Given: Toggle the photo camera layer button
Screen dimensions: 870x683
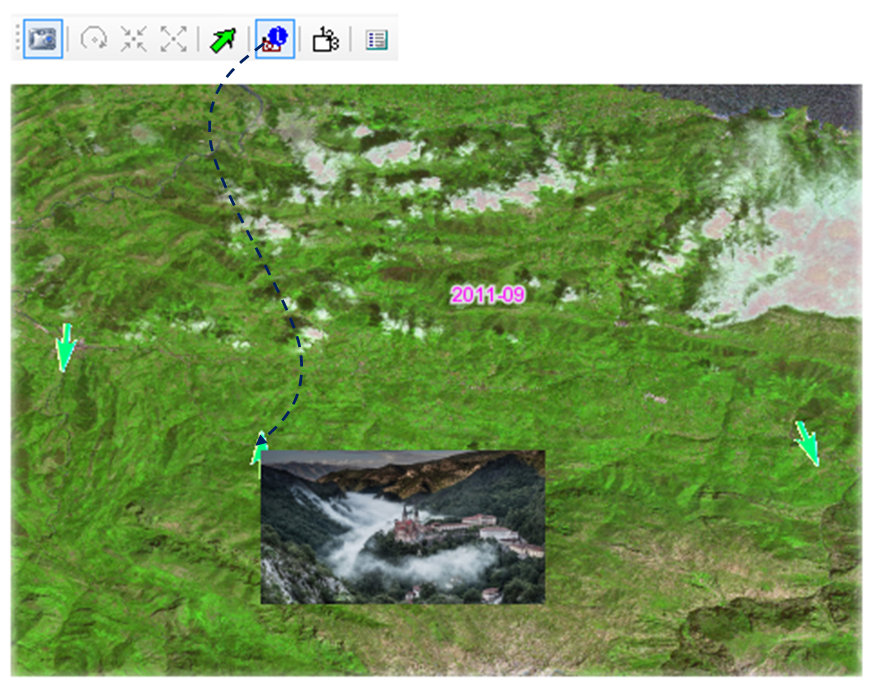Looking at the screenshot, I should (43, 39).
